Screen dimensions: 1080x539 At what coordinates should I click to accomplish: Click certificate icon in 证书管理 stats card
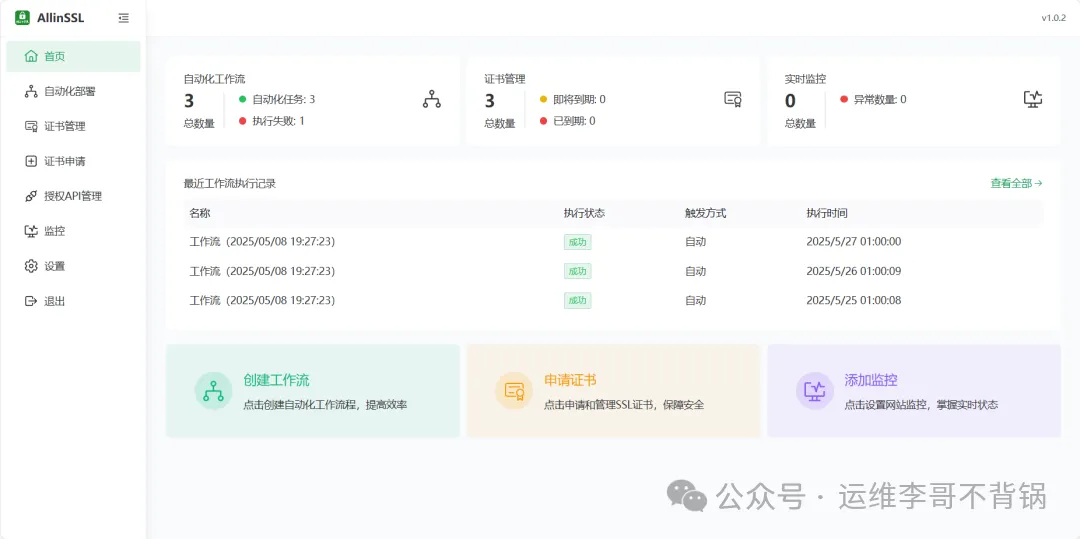pos(733,99)
